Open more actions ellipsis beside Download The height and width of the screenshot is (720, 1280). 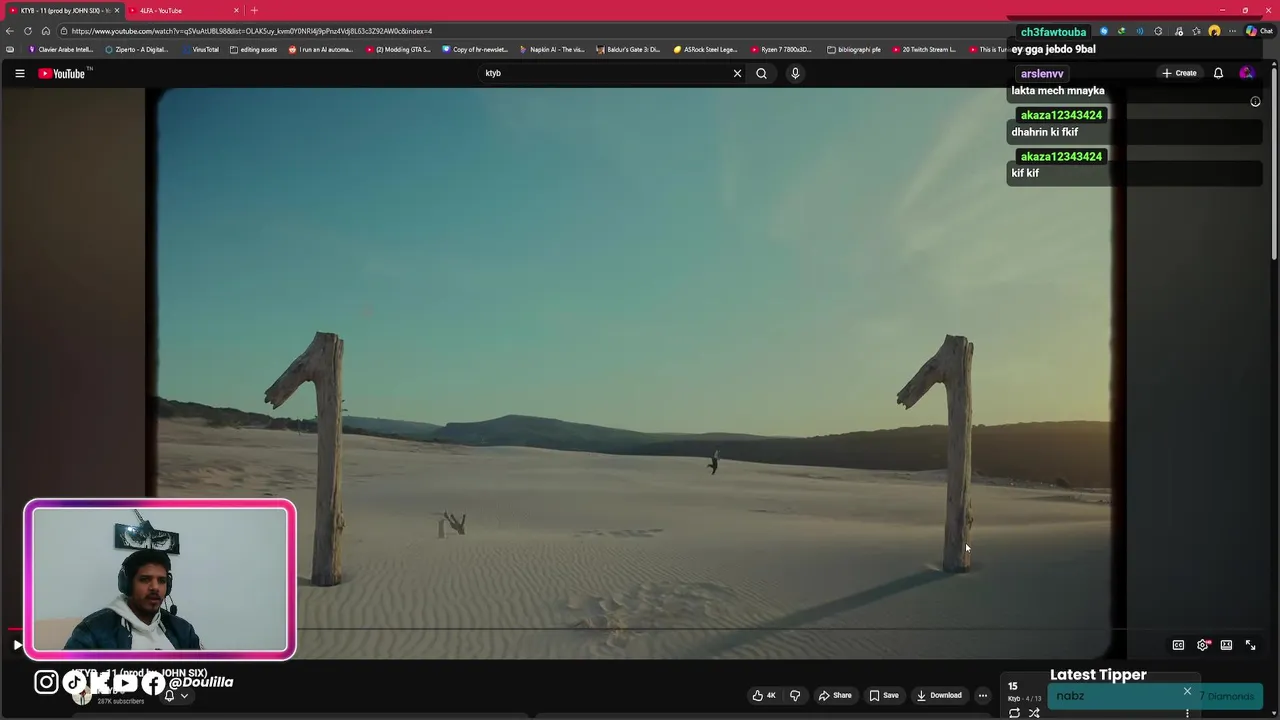tap(982, 695)
